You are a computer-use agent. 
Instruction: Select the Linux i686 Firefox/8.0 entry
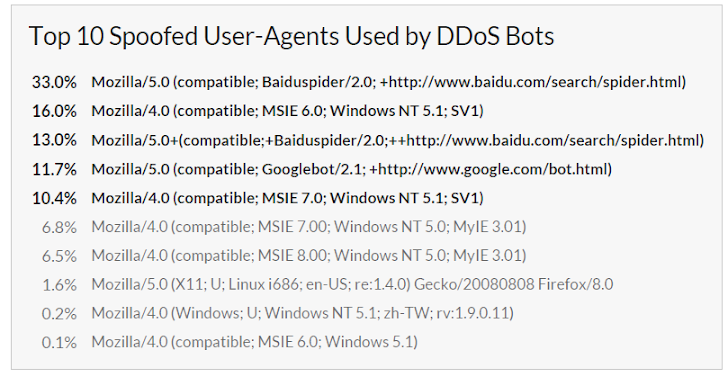click(352, 284)
